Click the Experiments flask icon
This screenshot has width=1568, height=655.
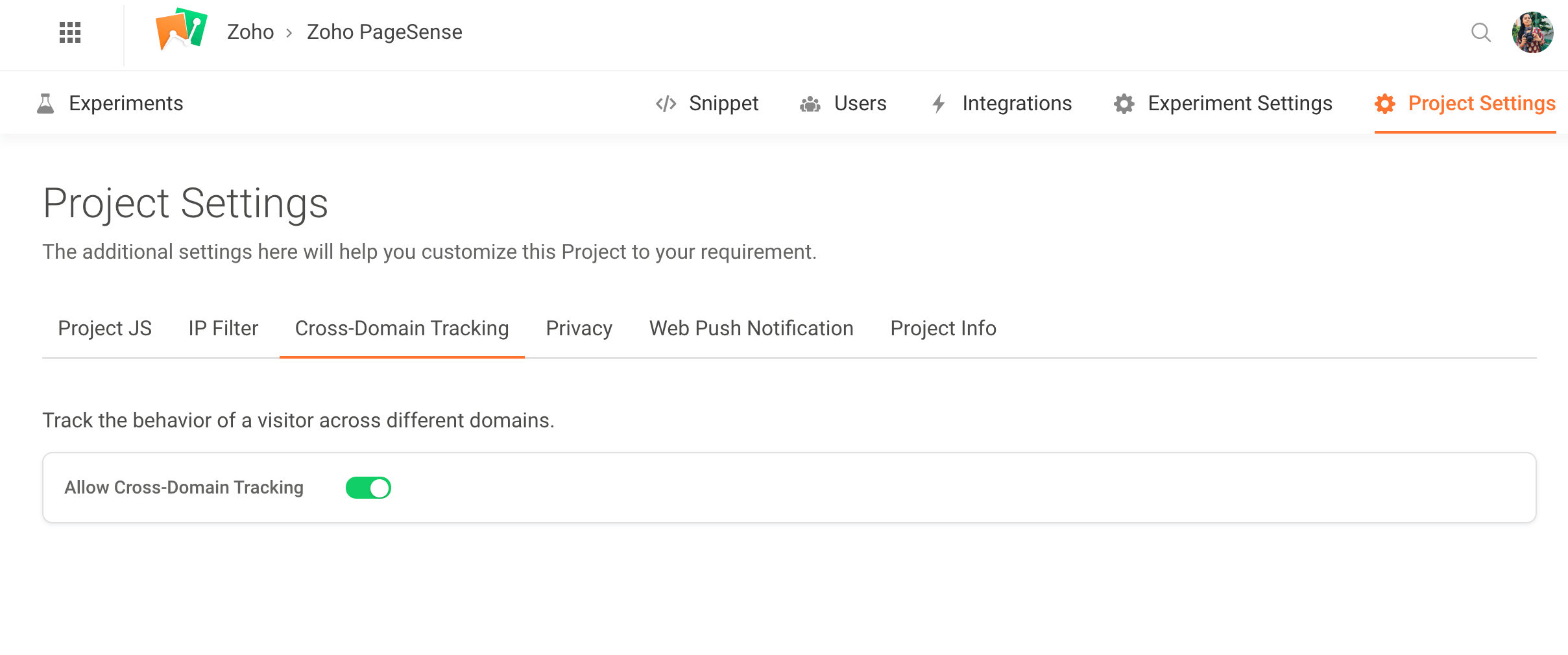click(x=45, y=104)
